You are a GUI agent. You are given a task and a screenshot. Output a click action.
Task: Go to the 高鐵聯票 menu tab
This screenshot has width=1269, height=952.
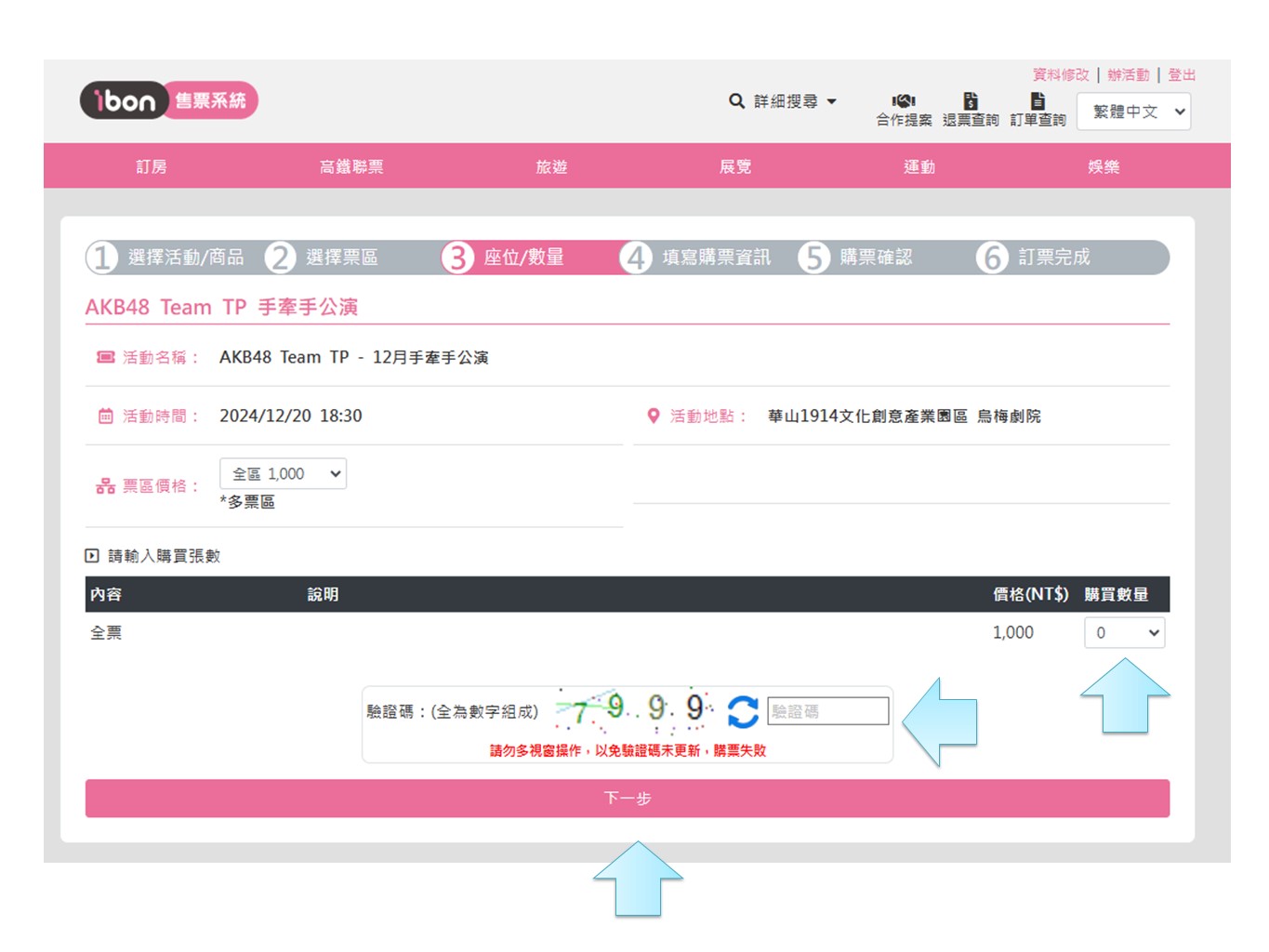[x=351, y=166]
